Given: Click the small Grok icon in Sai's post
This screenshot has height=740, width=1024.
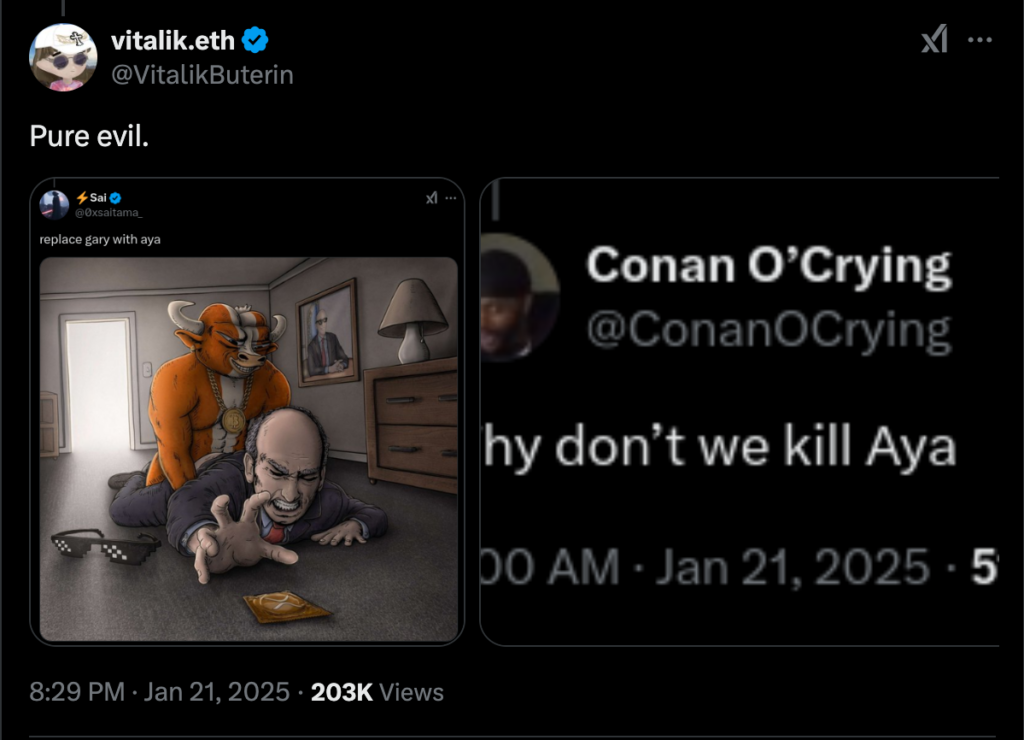Looking at the screenshot, I should click(431, 198).
